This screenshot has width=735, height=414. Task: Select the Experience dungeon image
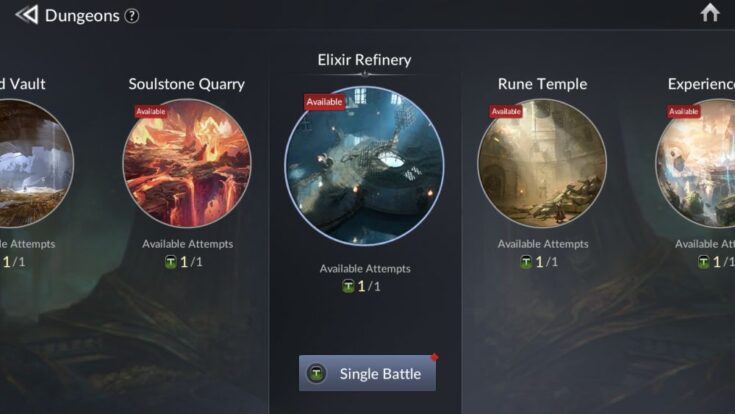(695, 163)
